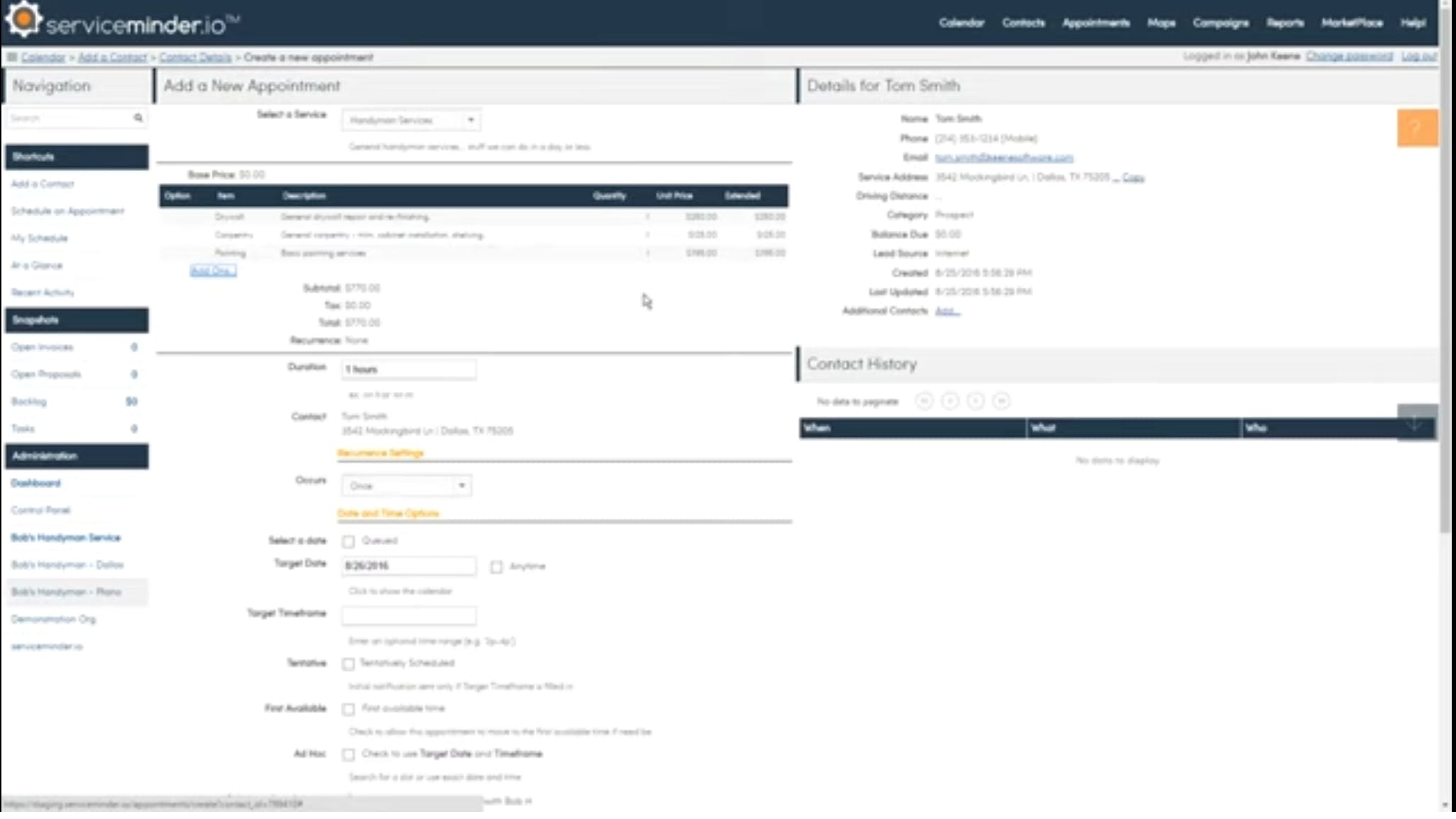Select the Drywall item row
The image size is (1456, 819).
(x=473, y=216)
